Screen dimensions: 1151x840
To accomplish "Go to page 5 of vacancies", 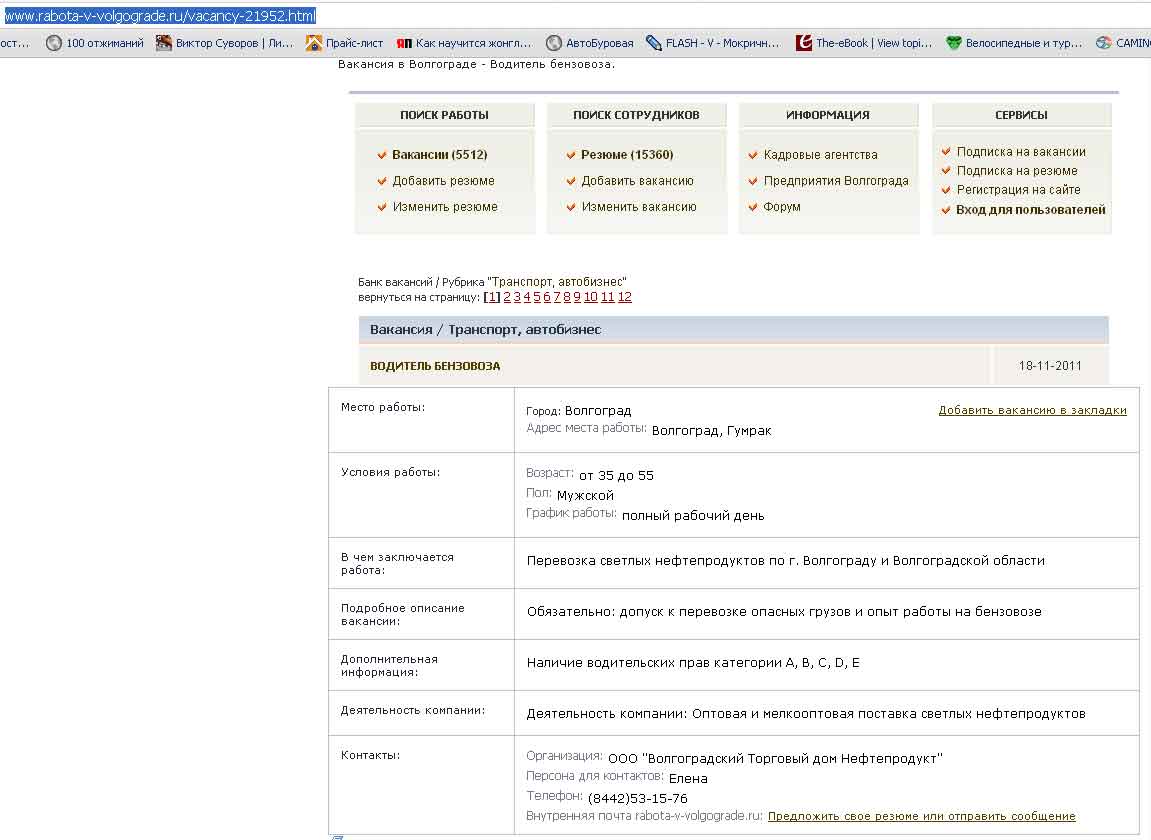I will tap(537, 297).
